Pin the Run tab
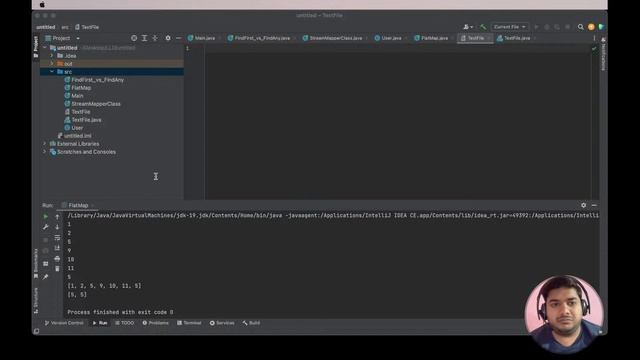Image resolution: width=640 pixels, height=360 pixels. [46, 277]
